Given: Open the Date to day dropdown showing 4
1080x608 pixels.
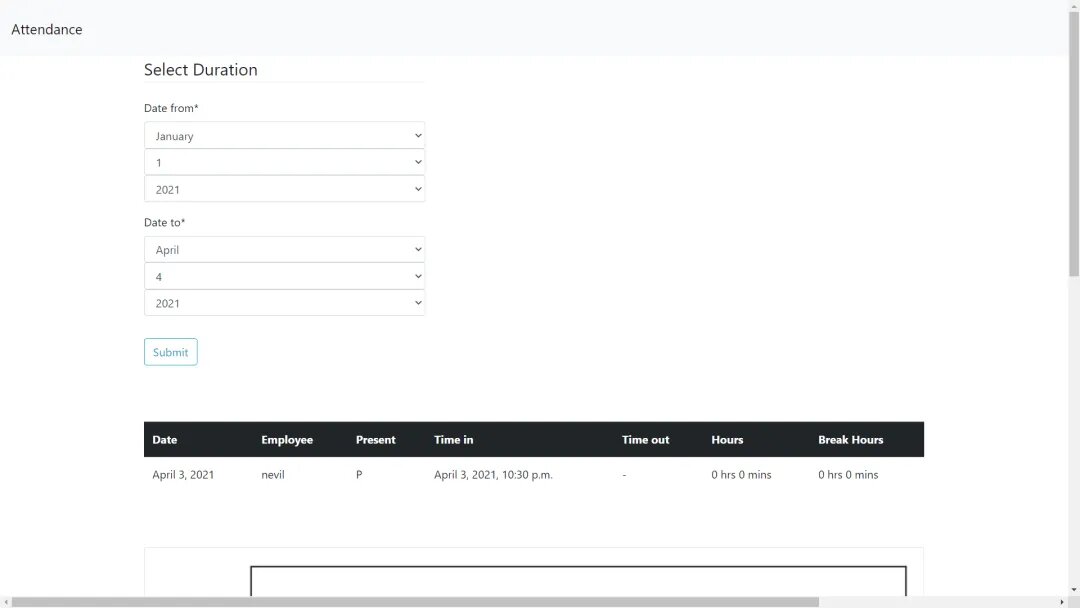Looking at the screenshot, I should 284,276.
